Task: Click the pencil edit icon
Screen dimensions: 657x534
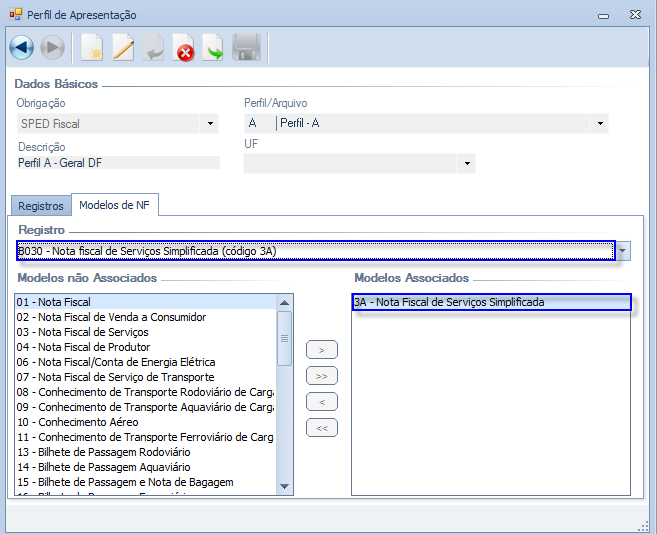Action: [122, 47]
